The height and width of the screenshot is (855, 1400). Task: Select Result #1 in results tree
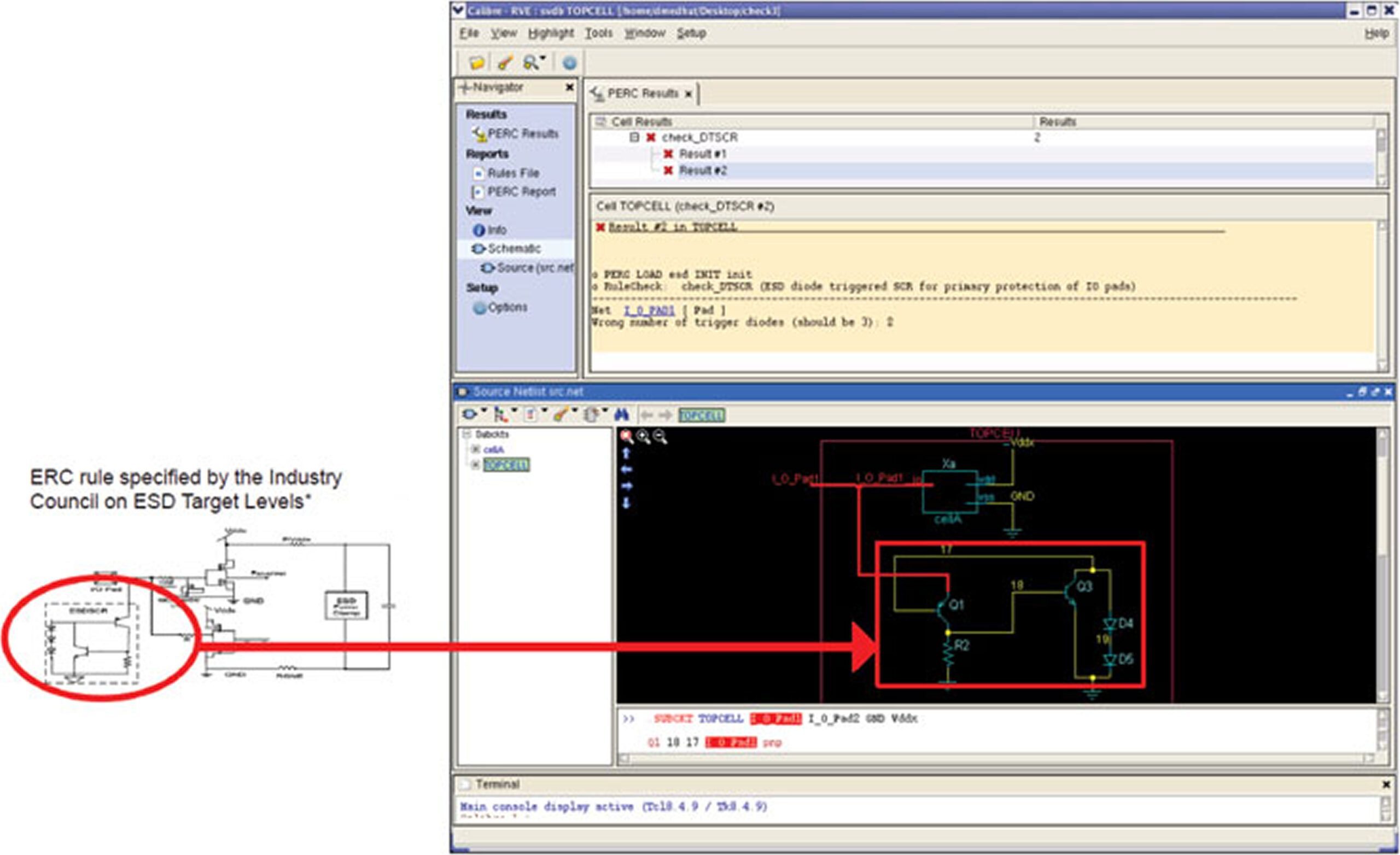pos(702,154)
